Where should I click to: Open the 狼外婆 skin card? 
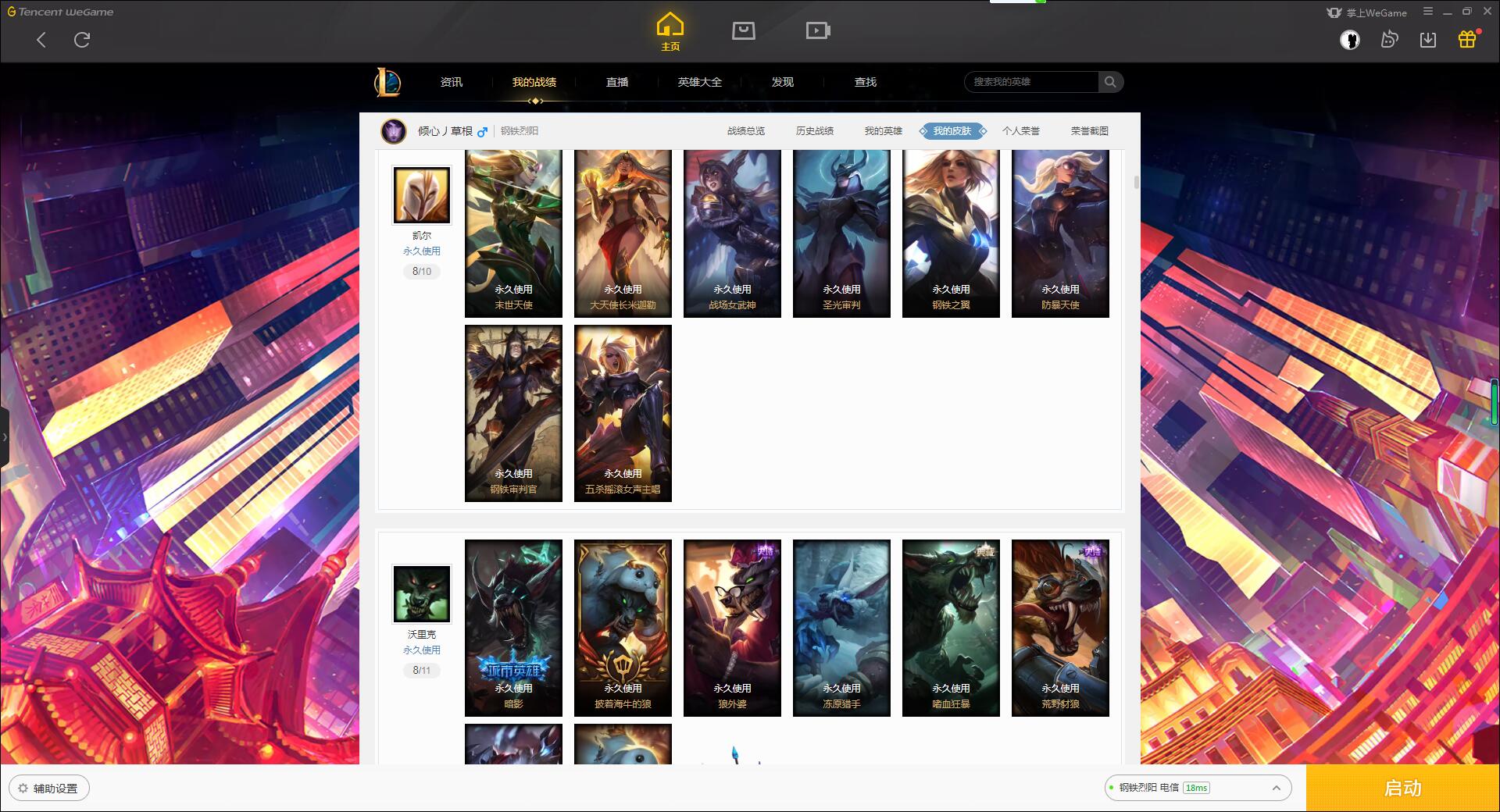coord(732,628)
